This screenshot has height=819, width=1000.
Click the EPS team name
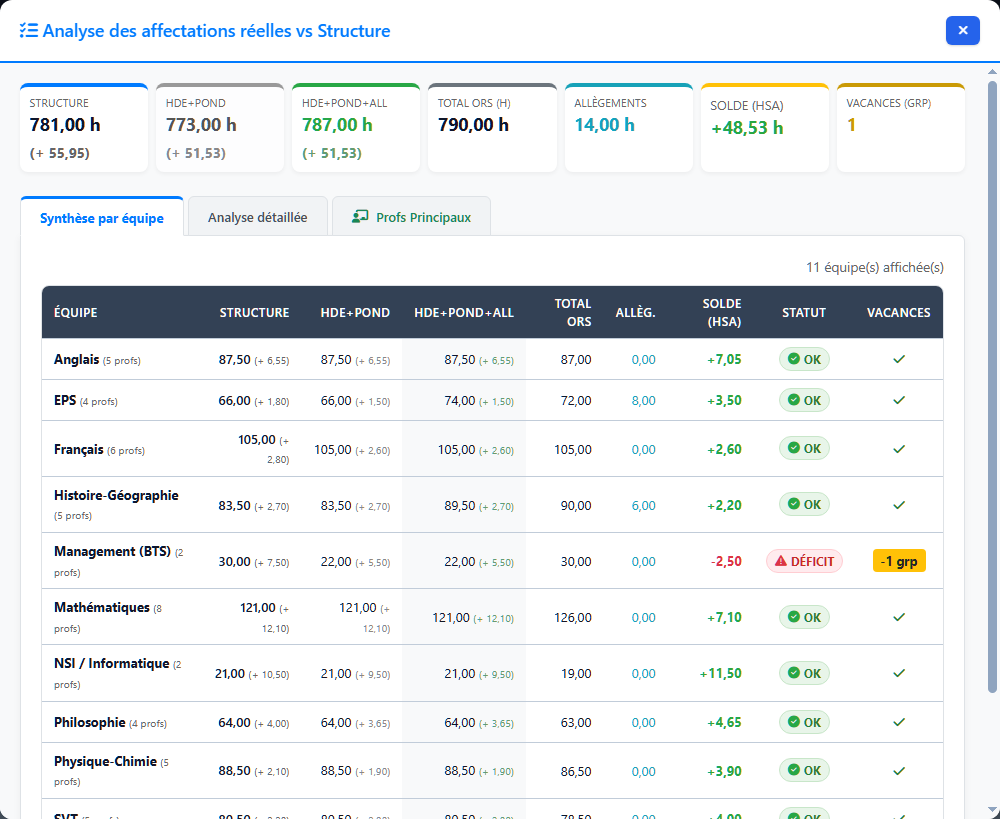click(x=65, y=400)
